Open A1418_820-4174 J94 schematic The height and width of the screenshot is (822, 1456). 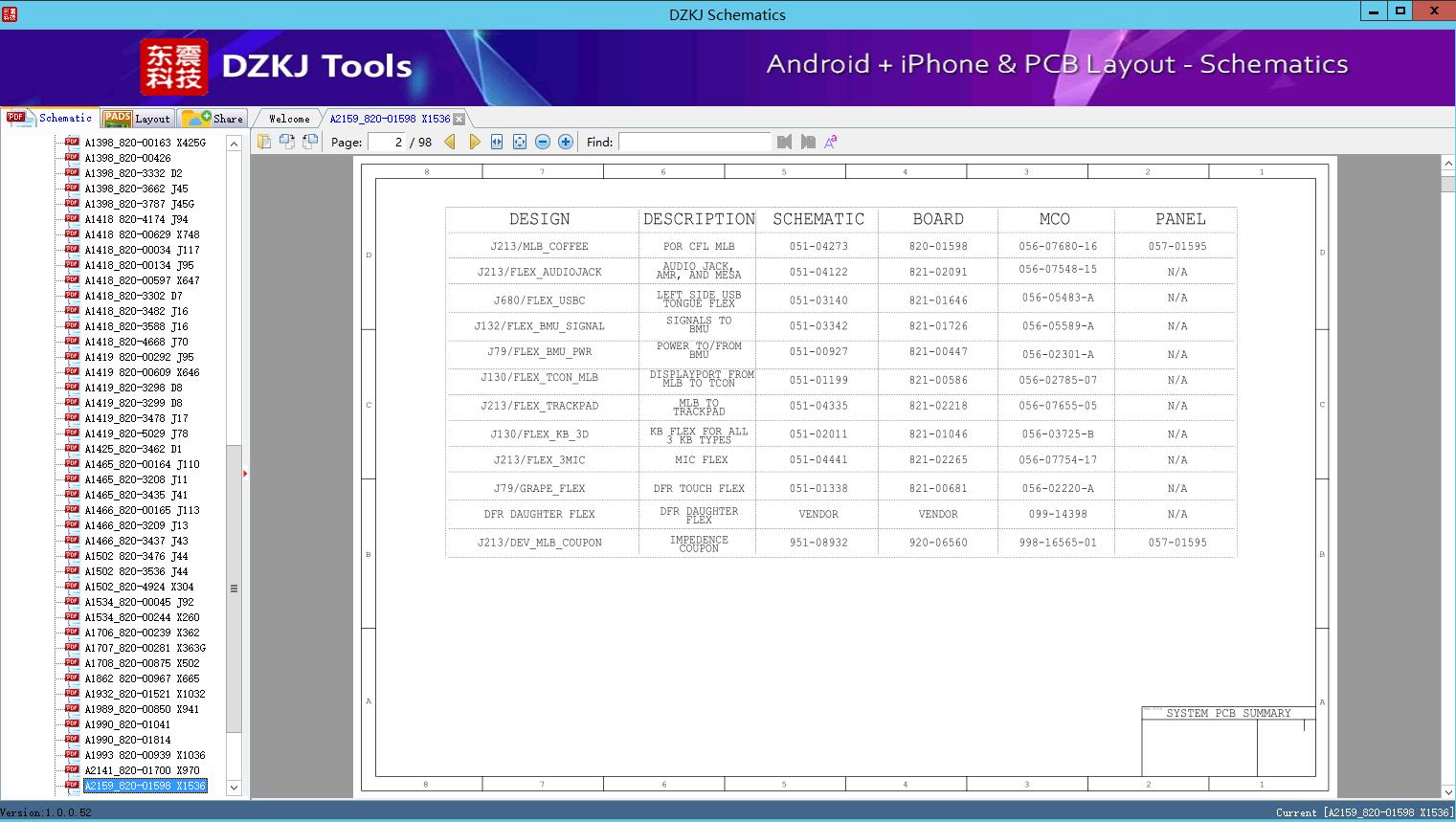click(x=136, y=219)
